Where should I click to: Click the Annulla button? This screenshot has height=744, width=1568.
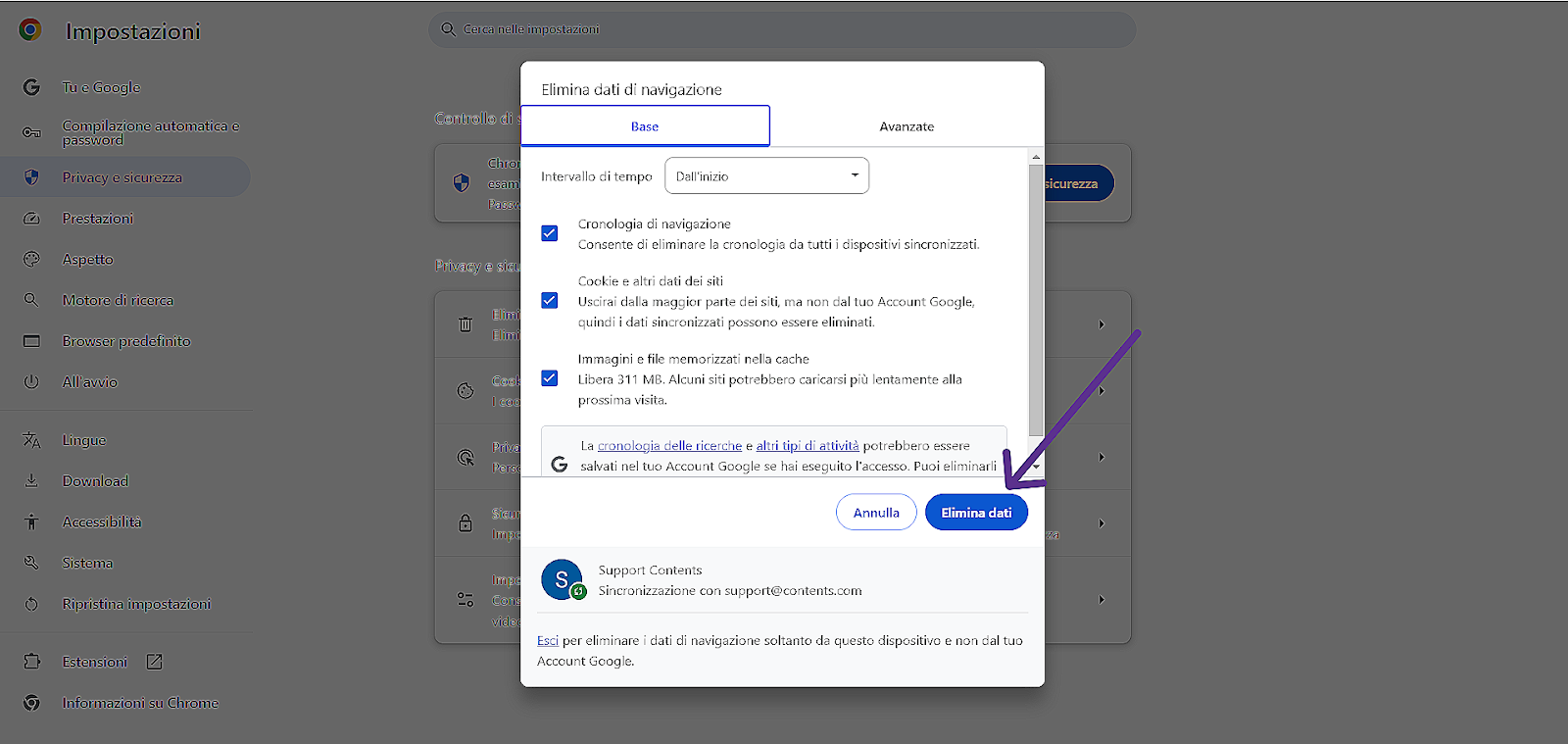pos(876,513)
